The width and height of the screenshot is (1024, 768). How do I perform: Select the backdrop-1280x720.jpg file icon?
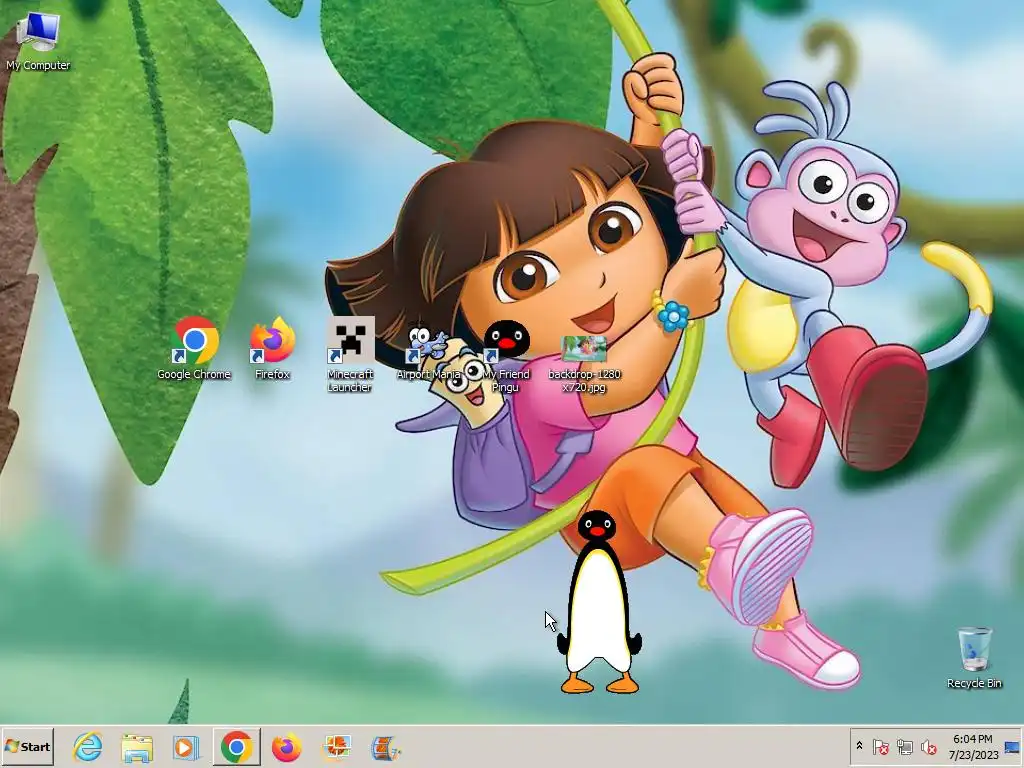coord(584,364)
